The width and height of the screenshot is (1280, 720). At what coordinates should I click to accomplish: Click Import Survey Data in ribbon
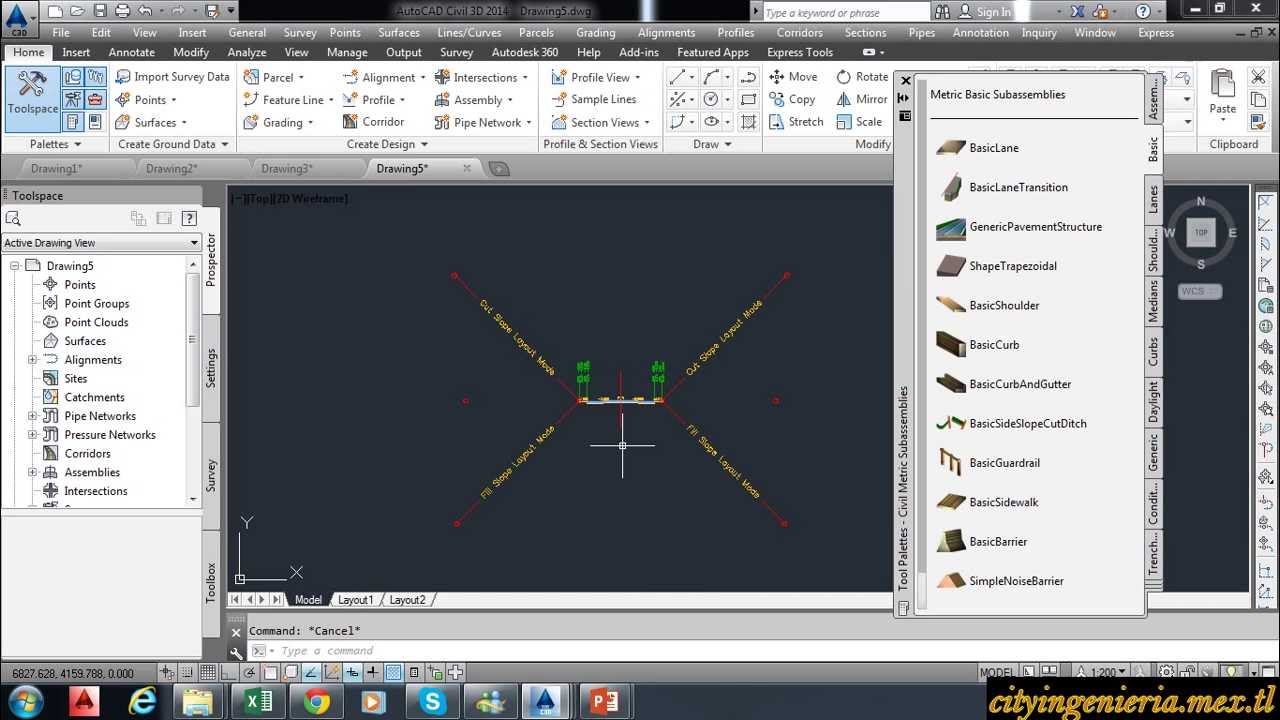click(x=172, y=77)
